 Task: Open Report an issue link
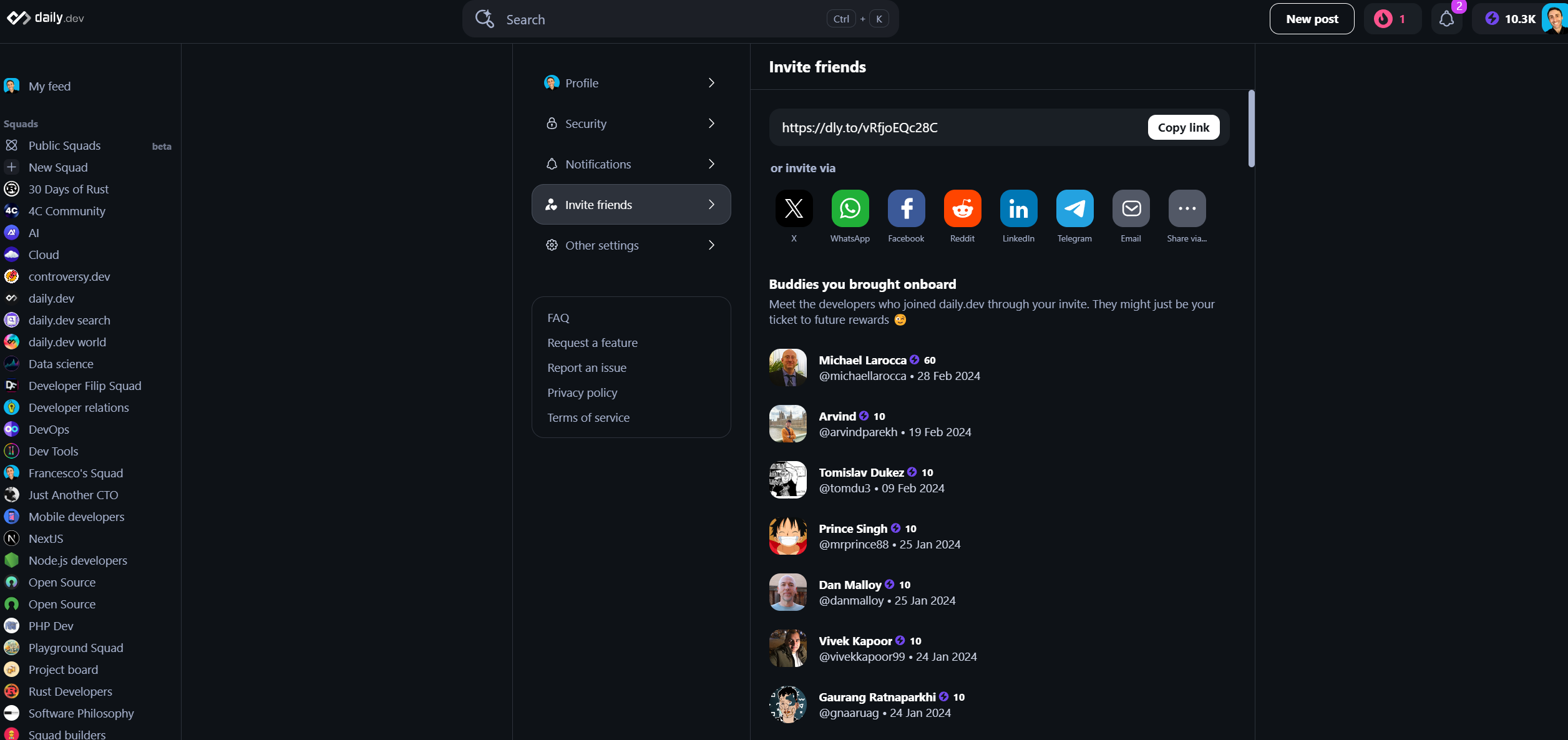(x=587, y=368)
